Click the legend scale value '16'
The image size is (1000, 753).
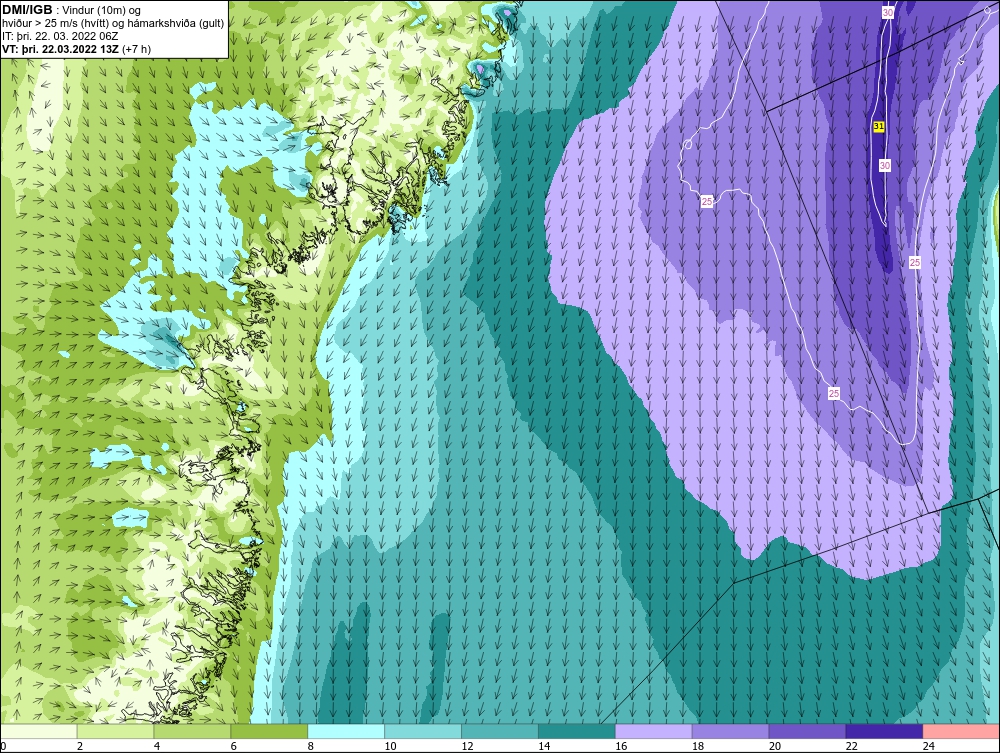coord(621,746)
